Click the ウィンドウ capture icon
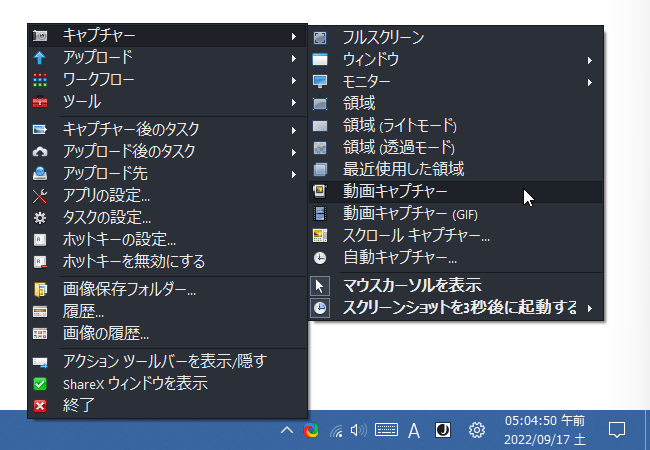Viewport: 650px width, 450px height. pyautogui.click(x=320, y=60)
